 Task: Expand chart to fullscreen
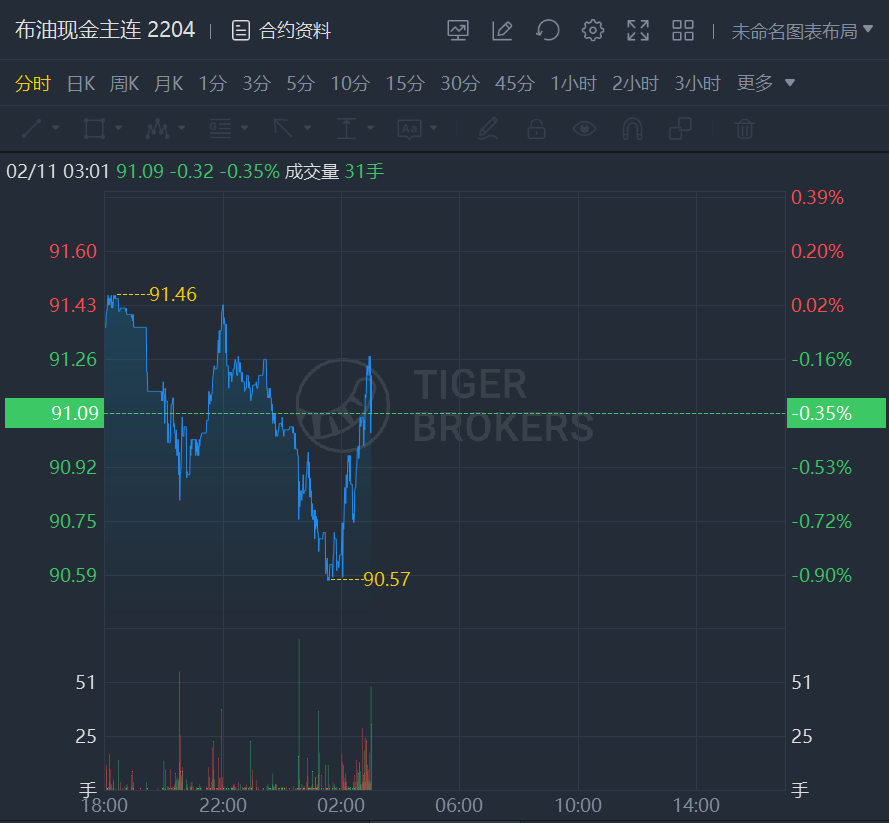[638, 31]
